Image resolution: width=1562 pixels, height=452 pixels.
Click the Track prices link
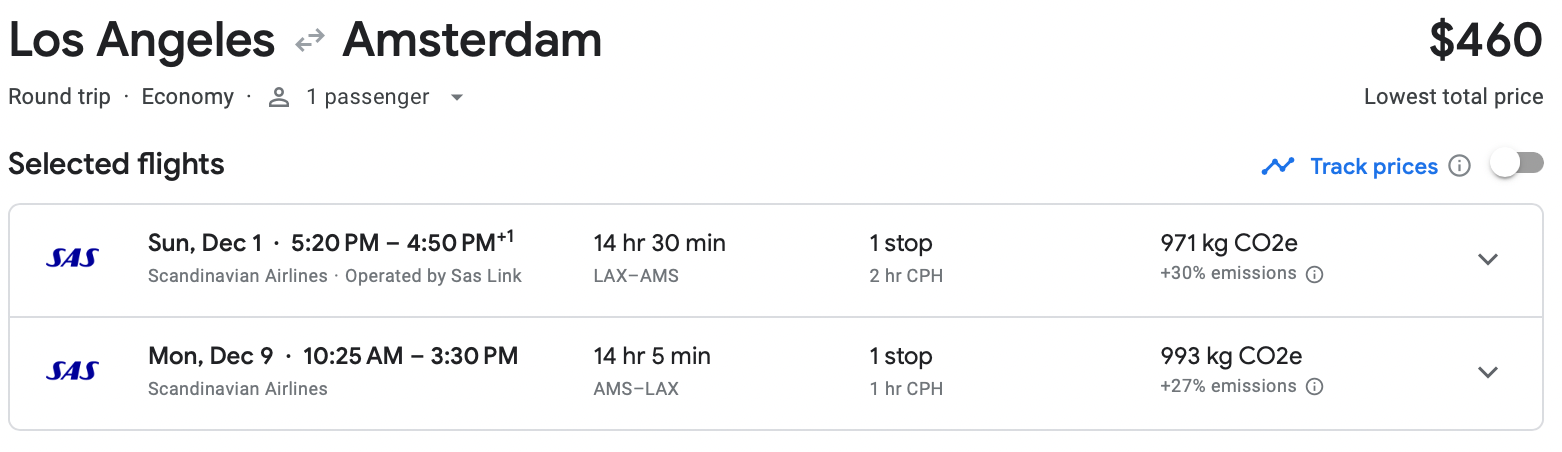point(1374,166)
